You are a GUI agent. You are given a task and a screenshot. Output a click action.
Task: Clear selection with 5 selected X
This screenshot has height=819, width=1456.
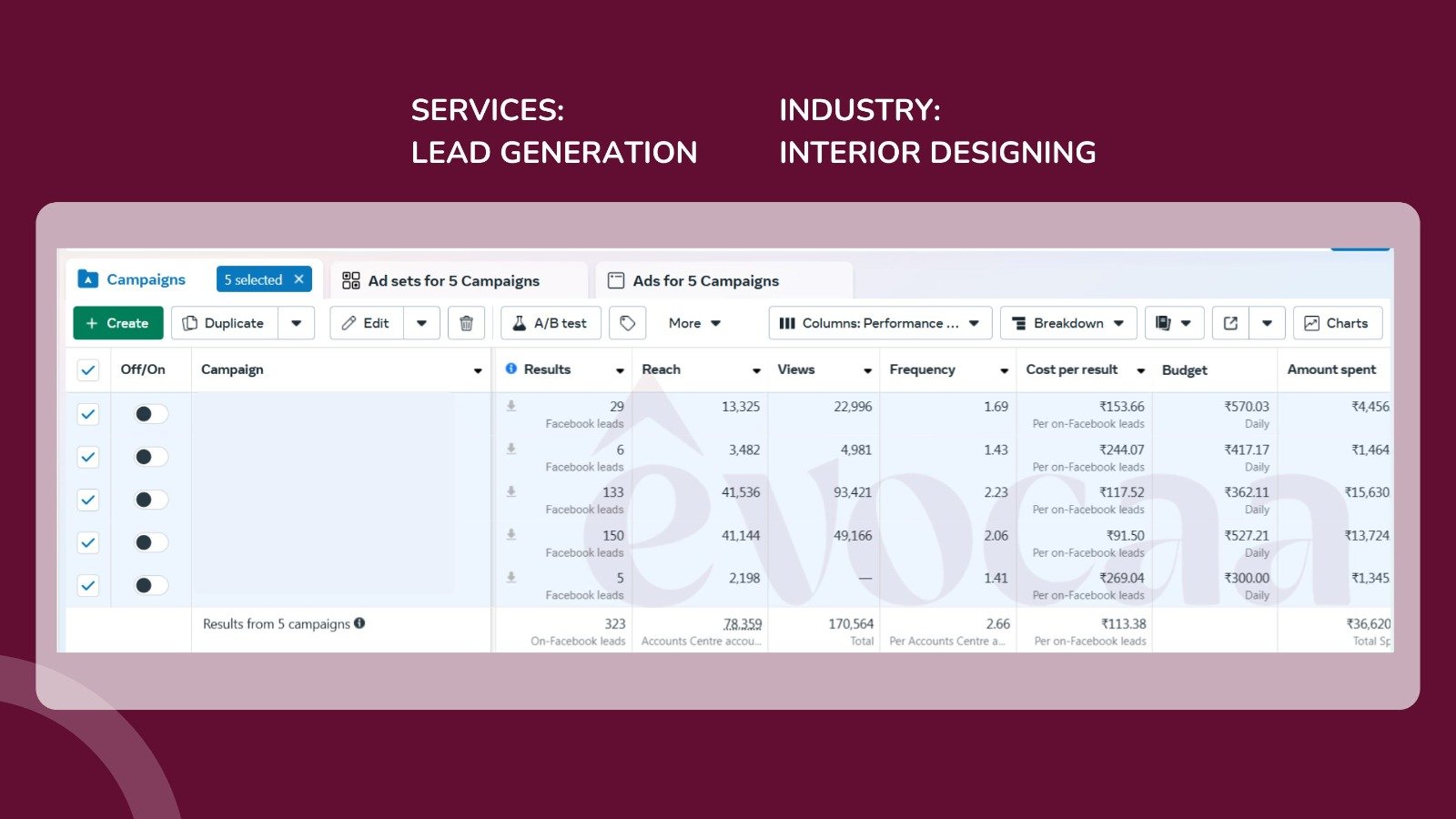pyautogui.click(x=298, y=279)
